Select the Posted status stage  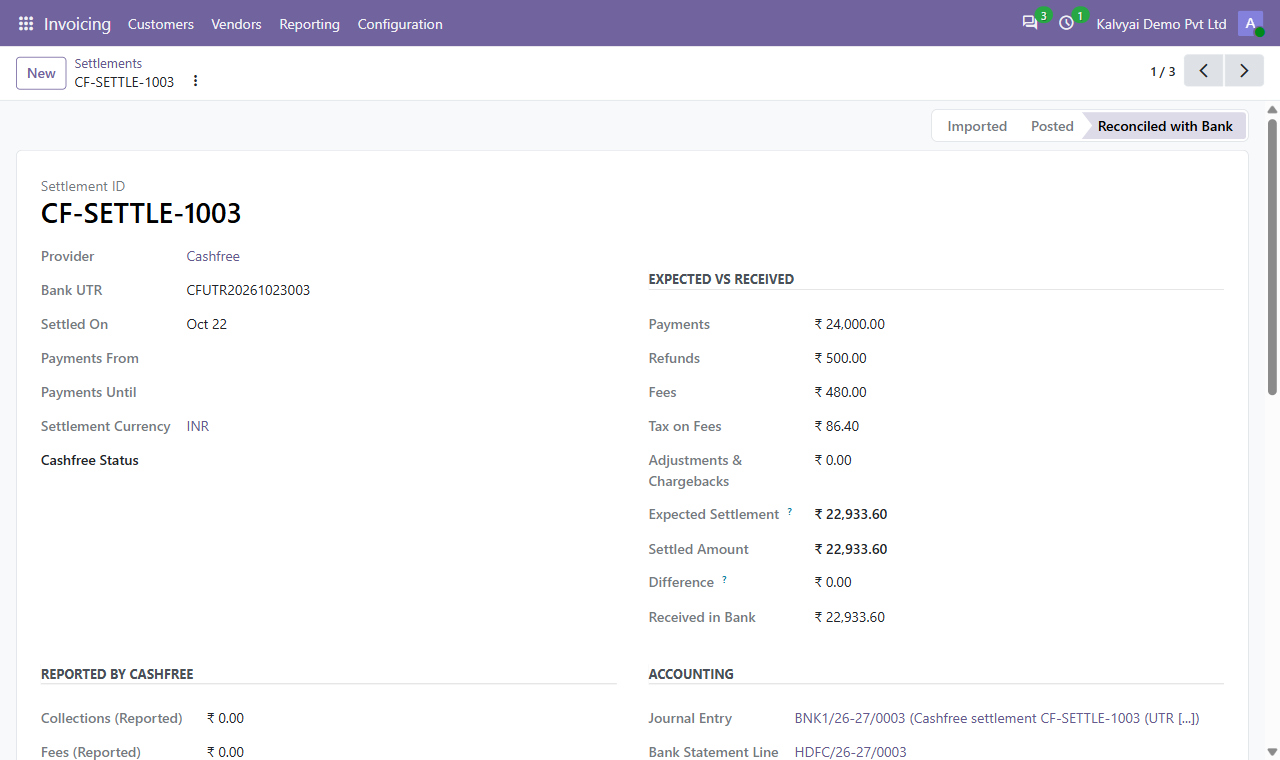[1052, 126]
